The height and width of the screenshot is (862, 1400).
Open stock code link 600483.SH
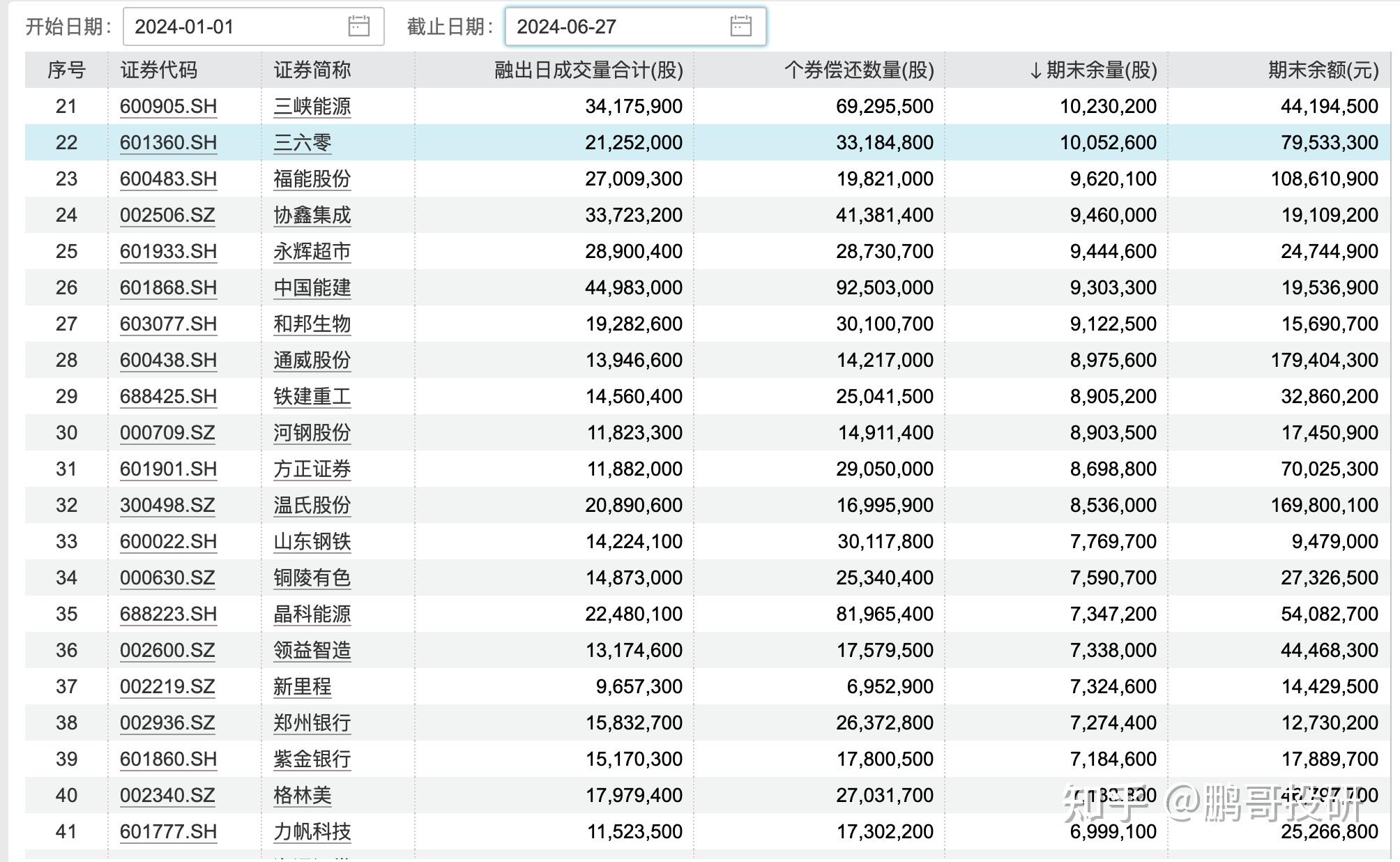(x=168, y=179)
